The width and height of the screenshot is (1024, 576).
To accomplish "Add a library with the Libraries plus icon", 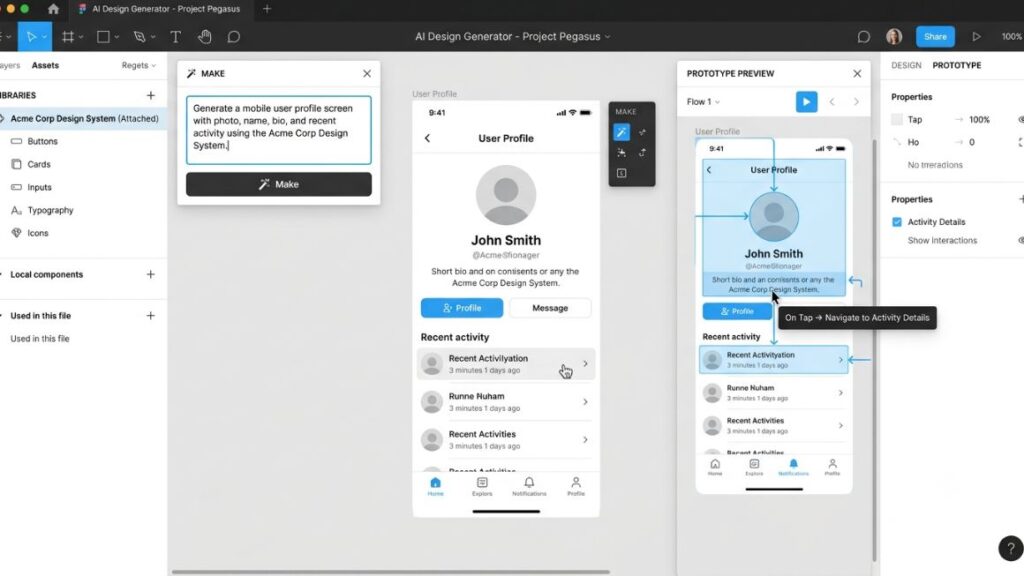I will click(x=151, y=95).
